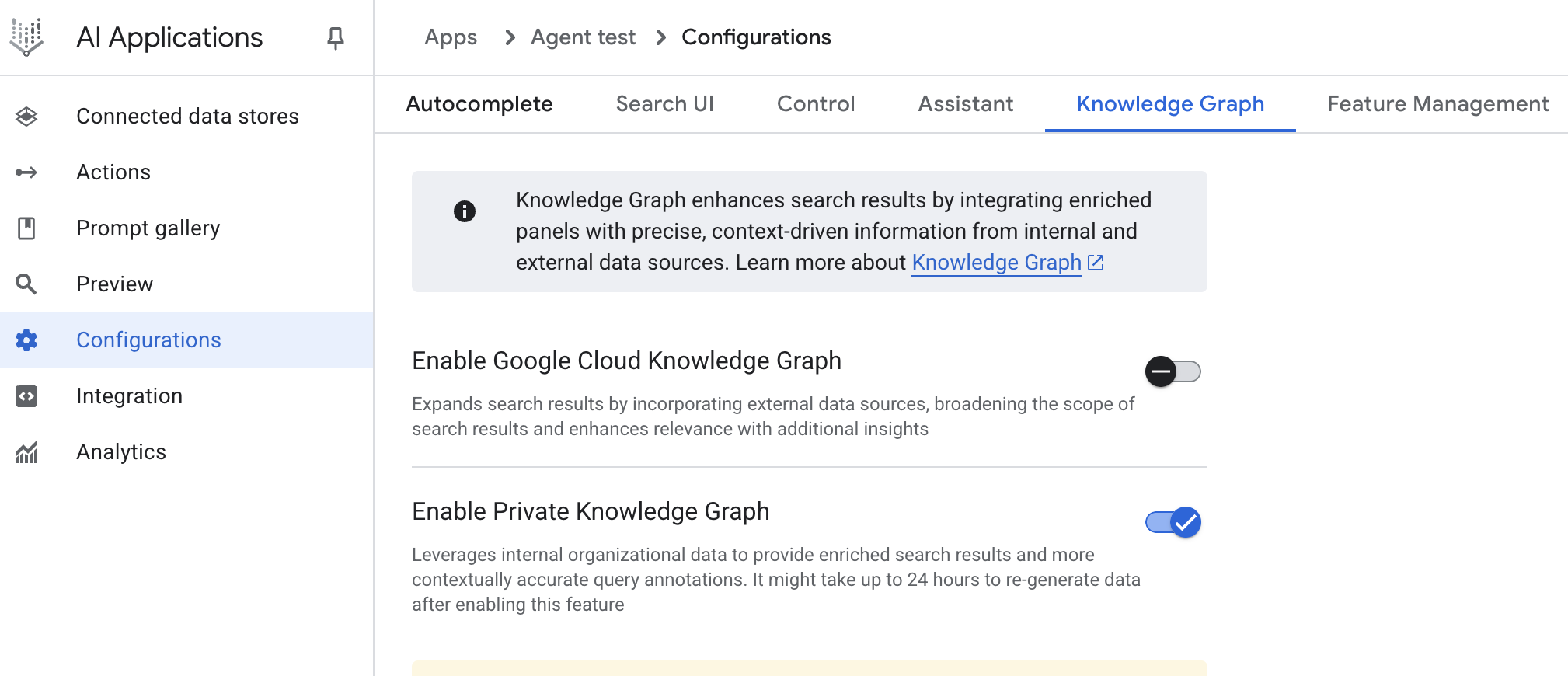Click the Actions arrow icon

click(26, 172)
